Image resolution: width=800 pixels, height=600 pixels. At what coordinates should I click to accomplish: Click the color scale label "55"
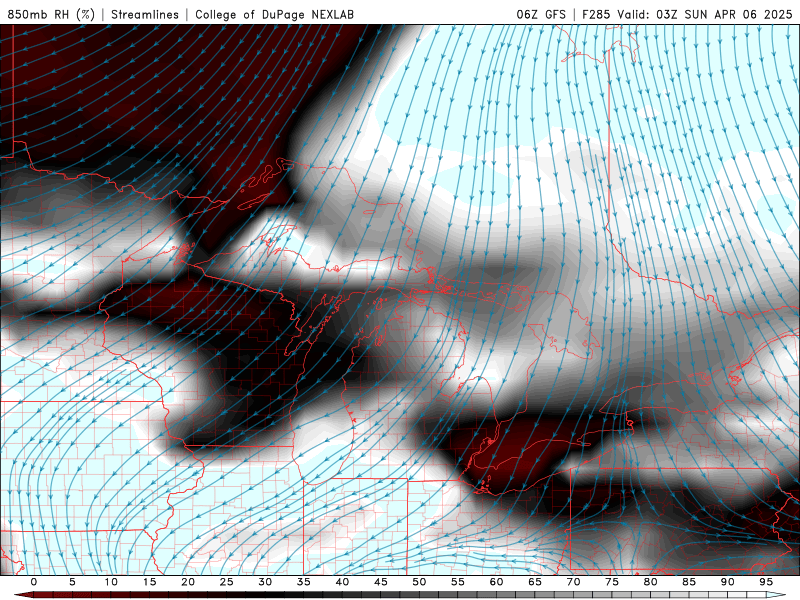[458, 582]
